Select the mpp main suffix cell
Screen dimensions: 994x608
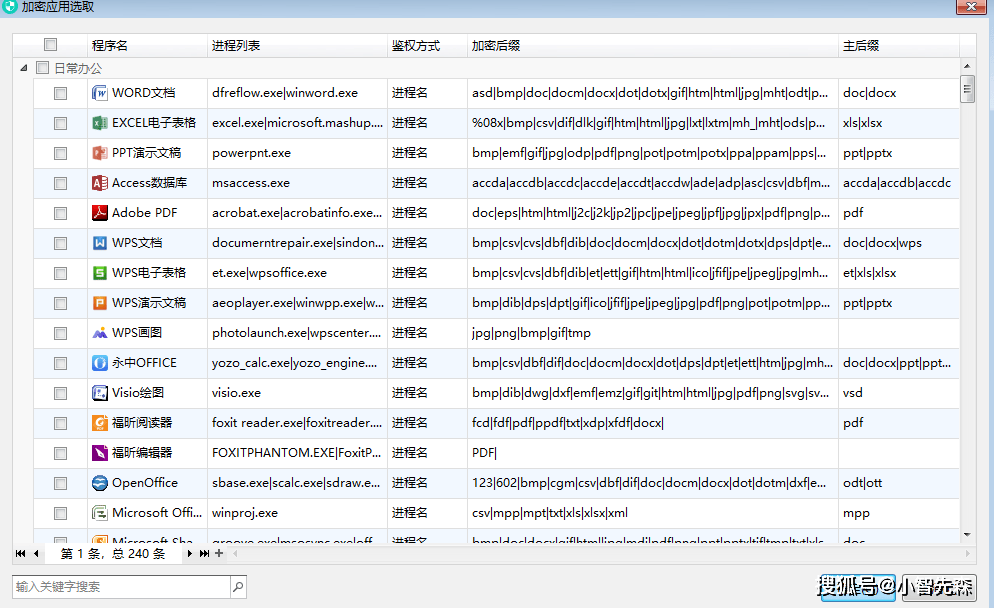pos(899,513)
